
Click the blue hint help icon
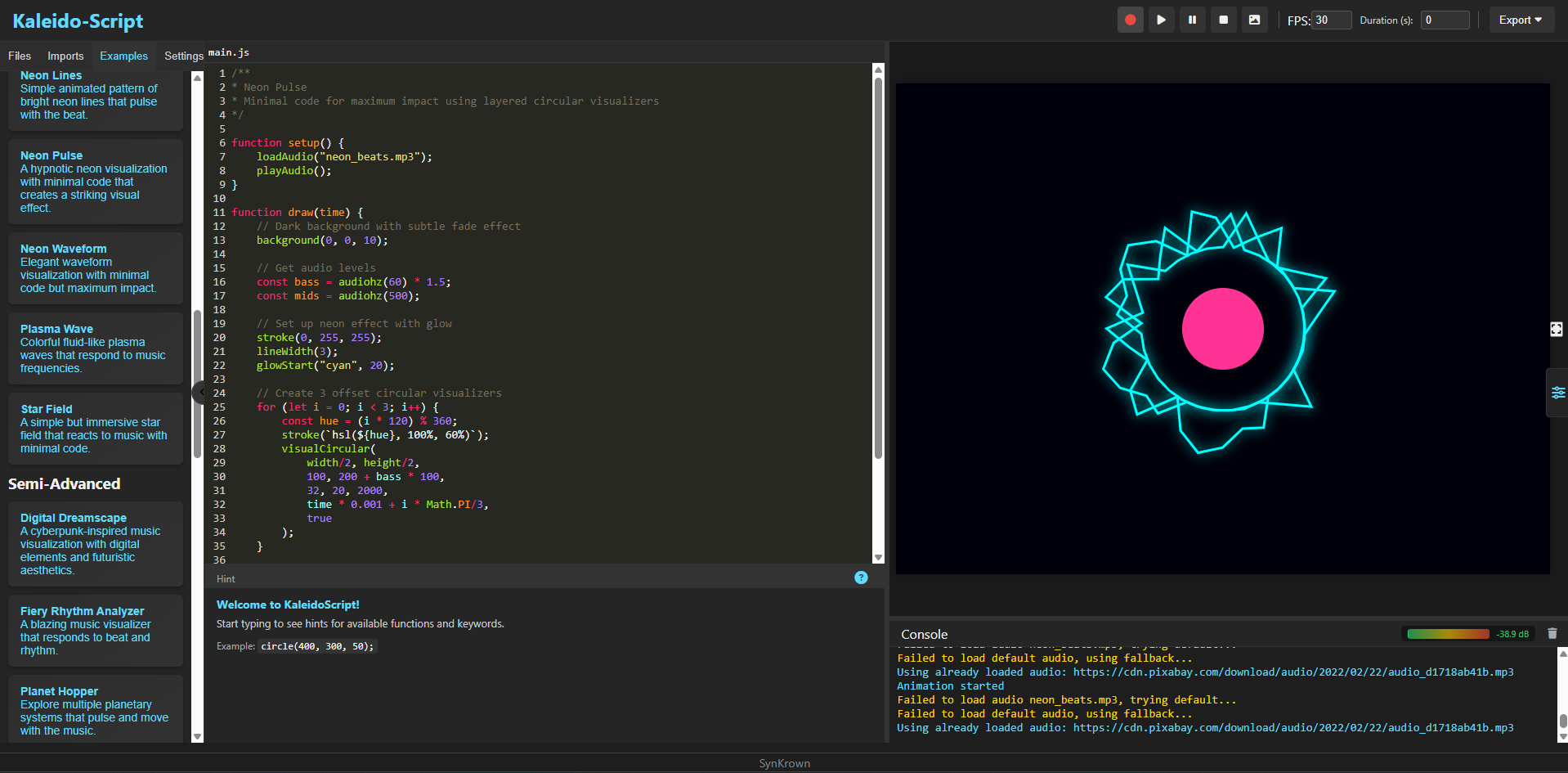pos(861,578)
